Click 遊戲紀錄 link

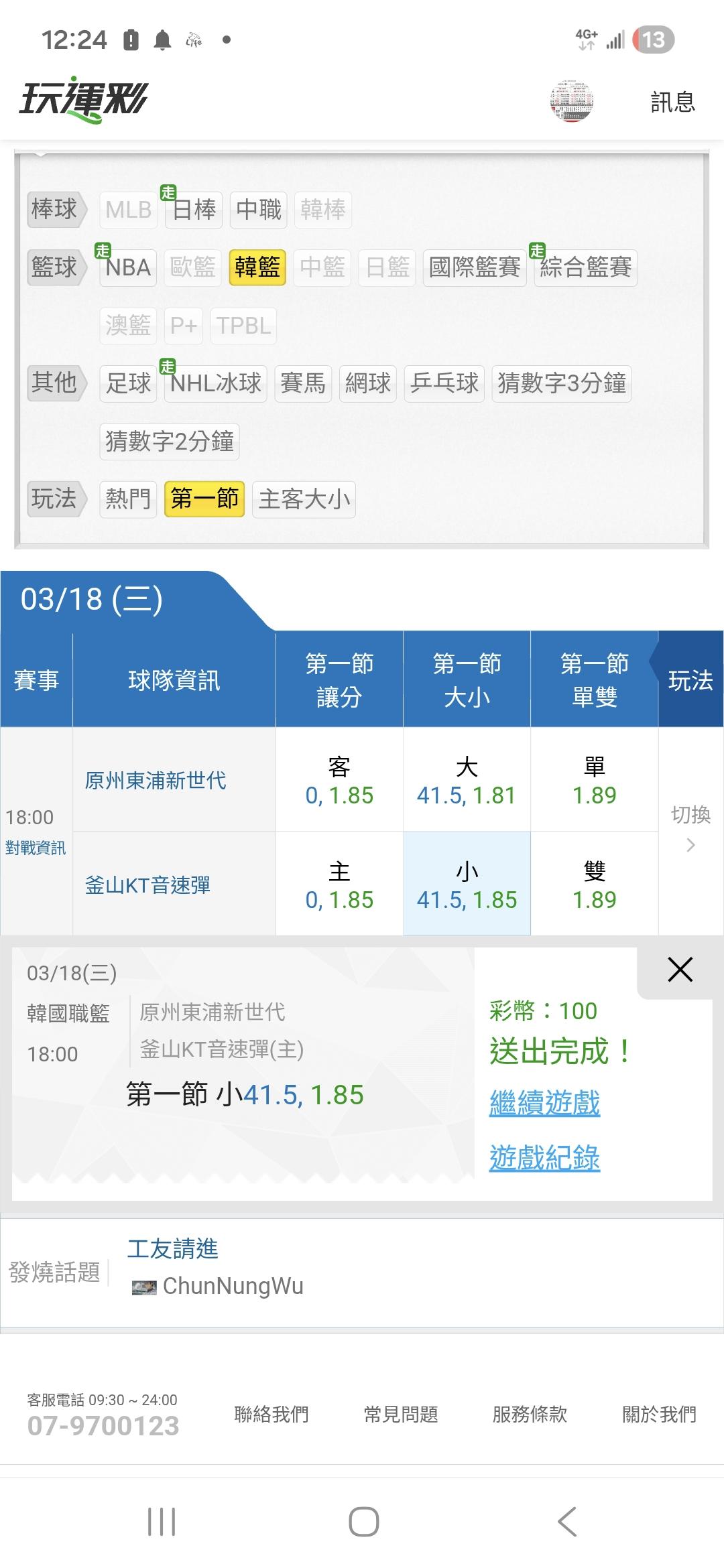click(x=544, y=1158)
